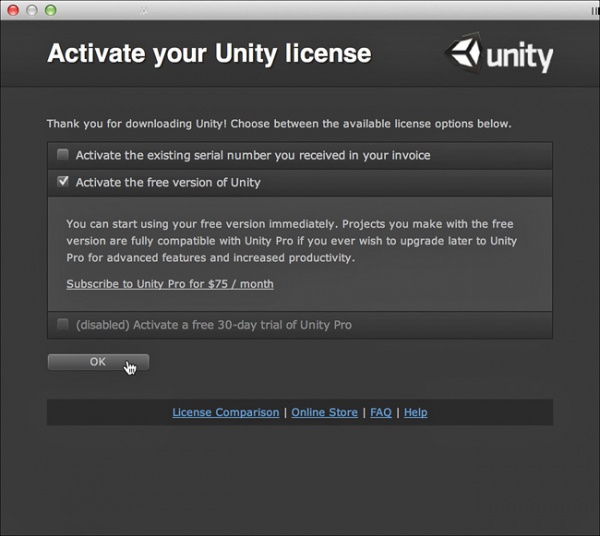The height and width of the screenshot is (536, 600).
Task: Click the 'Activate a free 30-day trial' label
Action: 214,324
